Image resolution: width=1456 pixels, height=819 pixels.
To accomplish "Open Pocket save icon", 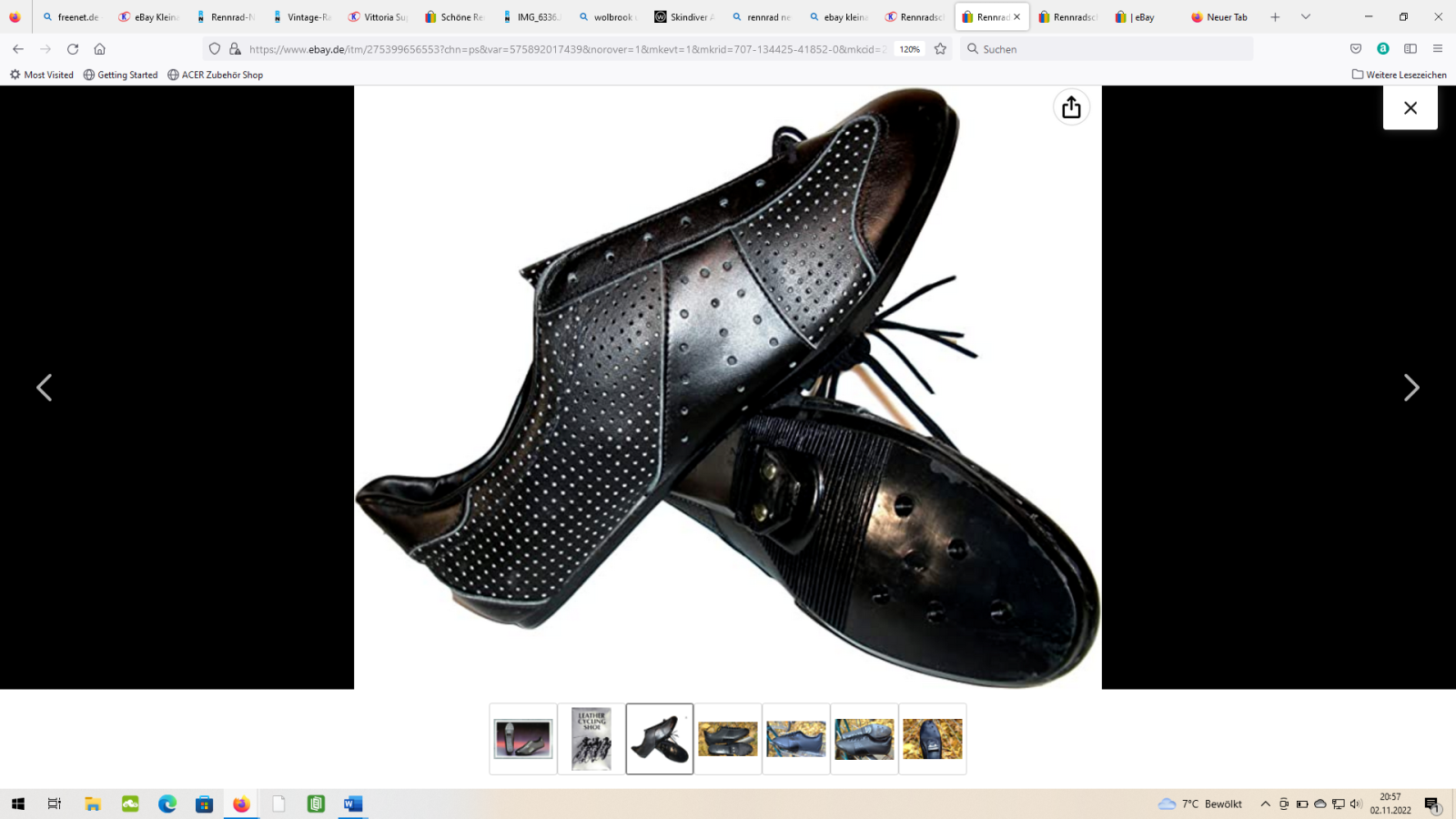I will click(x=1356, y=49).
